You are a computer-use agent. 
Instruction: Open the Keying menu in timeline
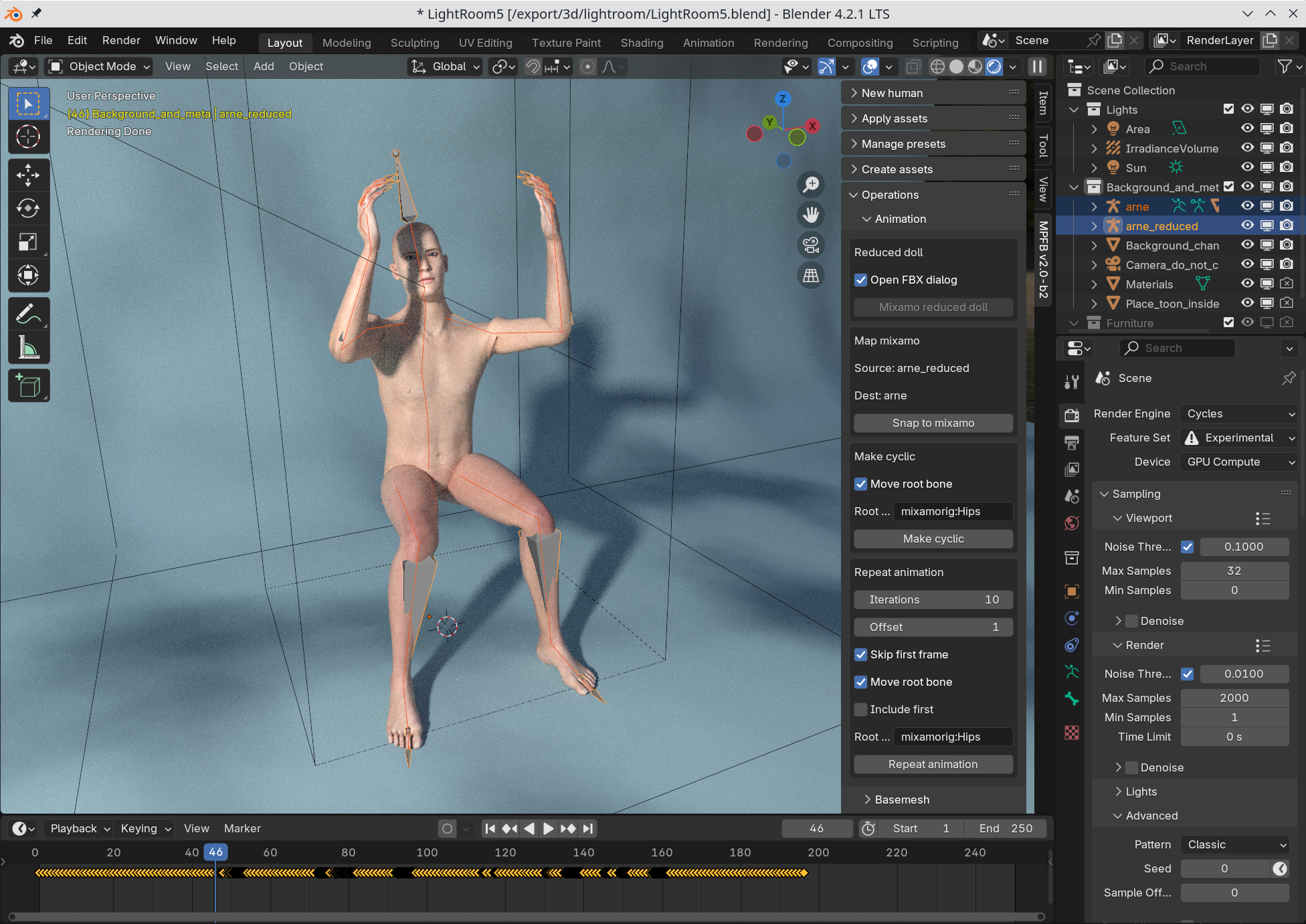tap(145, 828)
